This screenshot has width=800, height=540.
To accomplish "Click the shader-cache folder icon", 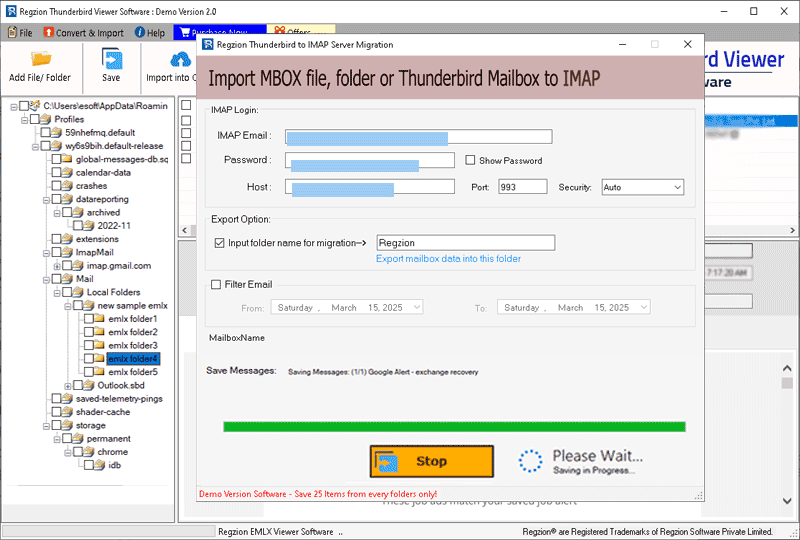I will click(67, 411).
